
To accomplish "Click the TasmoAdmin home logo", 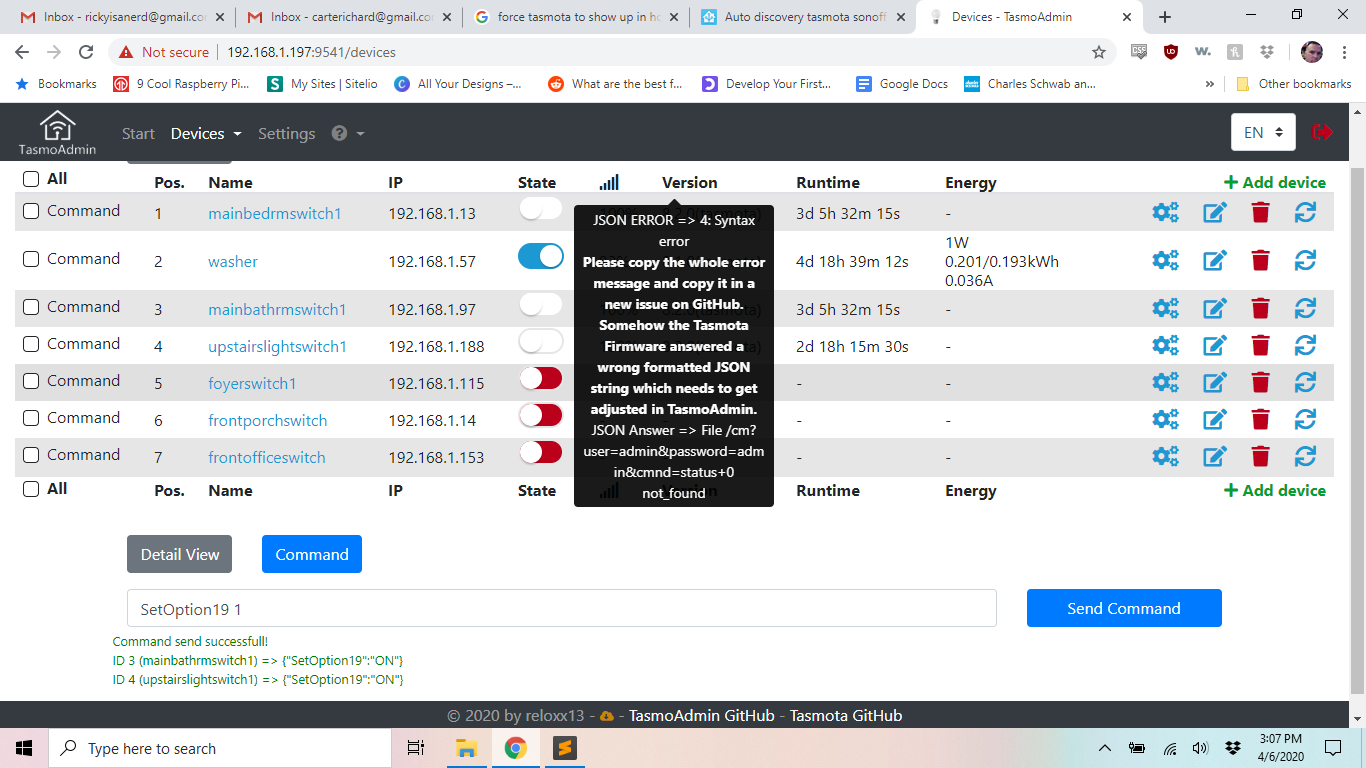I will (55, 131).
